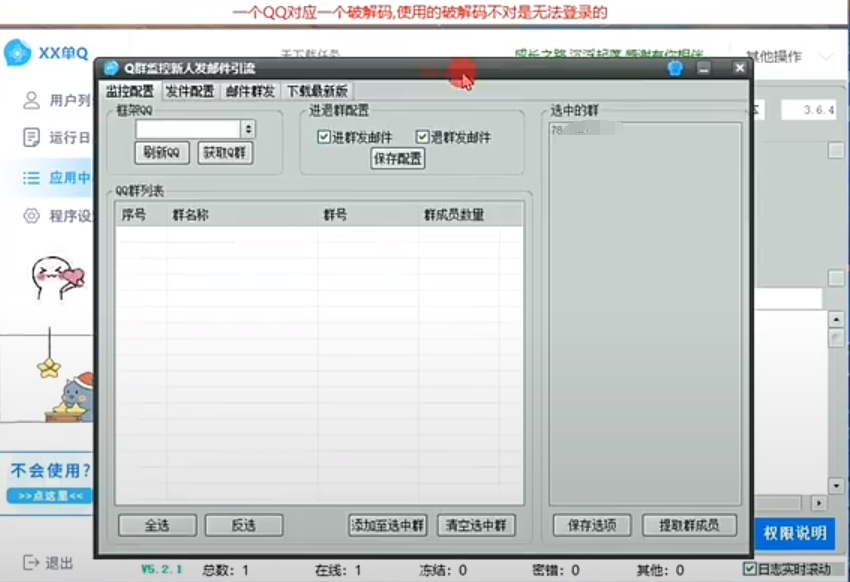Click the 不会使用? help text
The width and height of the screenshot is (850, 582).
(x=51, y=471)
